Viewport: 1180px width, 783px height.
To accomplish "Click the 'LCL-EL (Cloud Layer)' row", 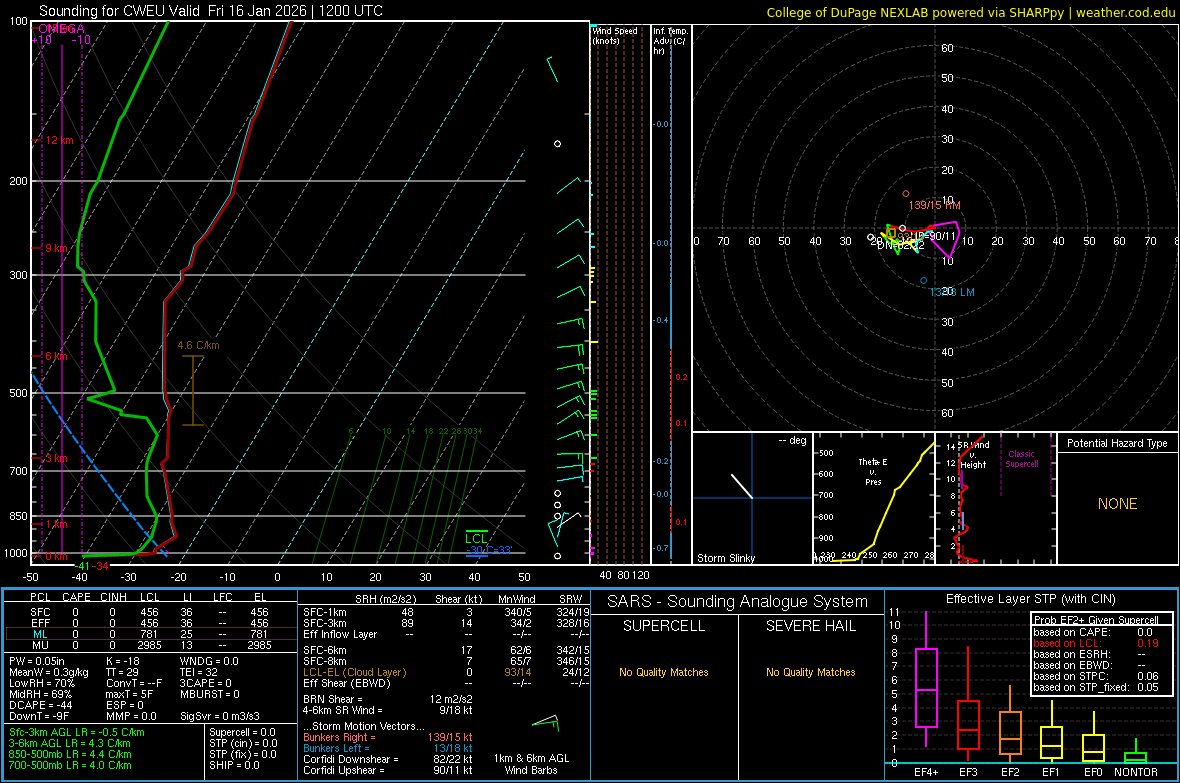I will pyautogui.click(x=446, y=672).
